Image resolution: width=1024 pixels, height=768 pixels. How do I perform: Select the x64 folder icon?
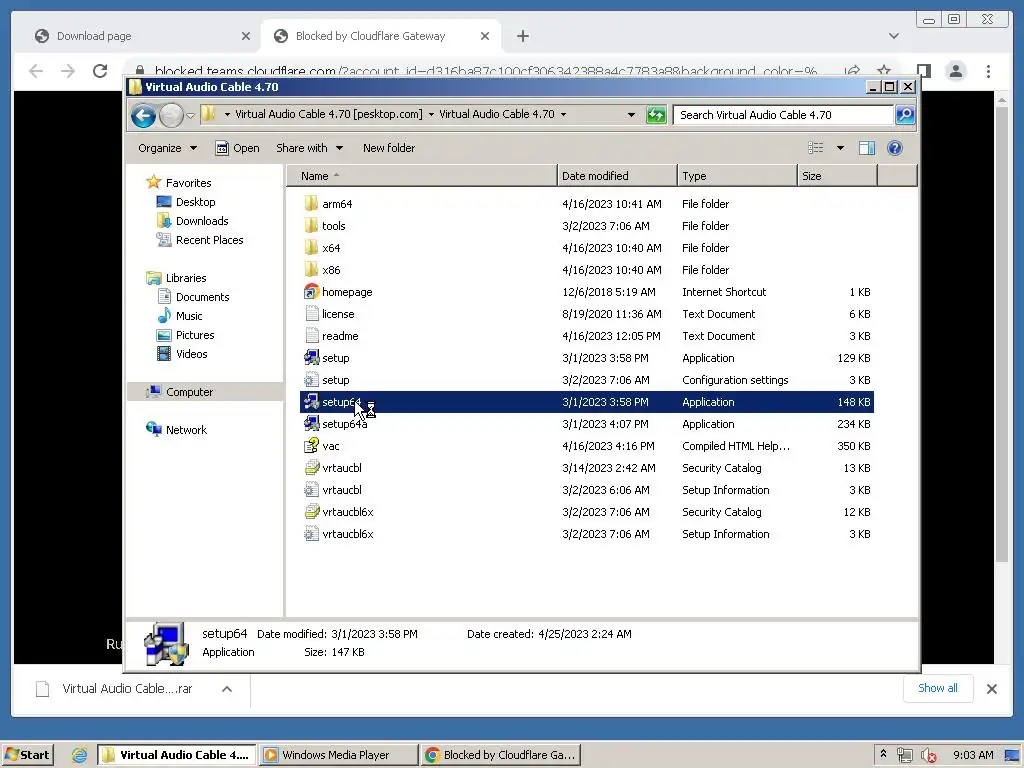(x=312, y=248)
